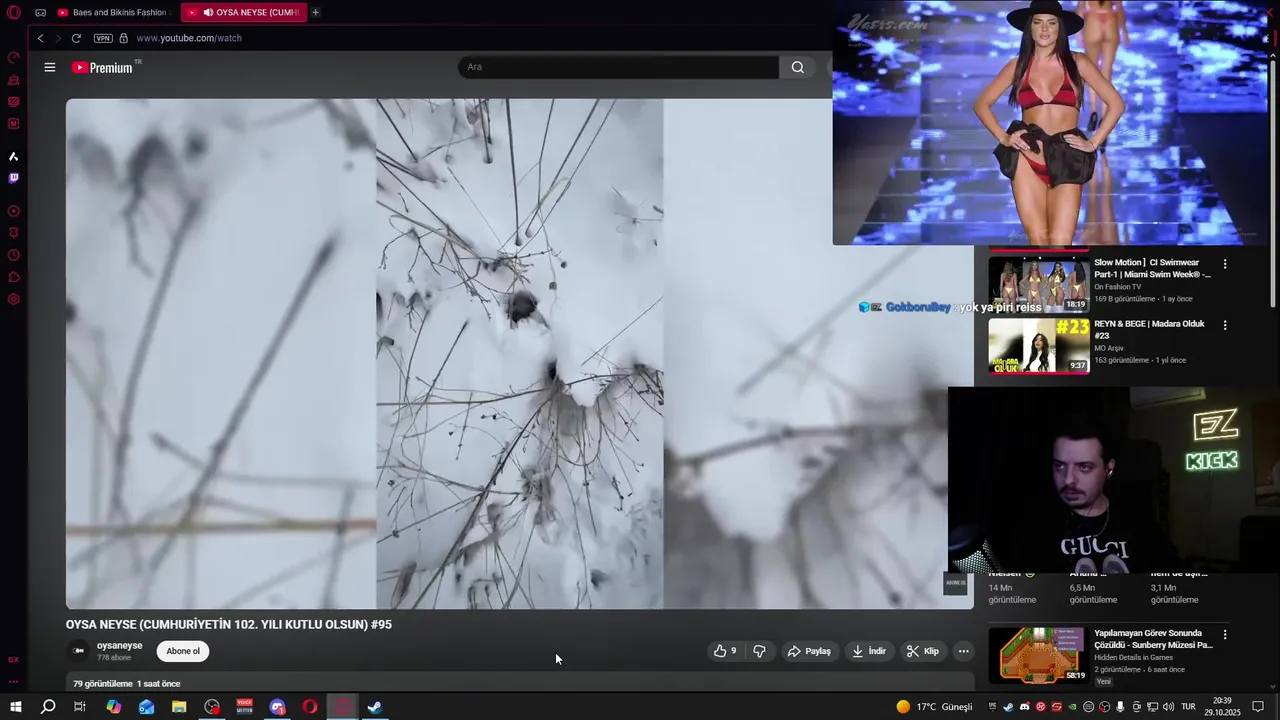Open the 17°C Güneşli weather widget
This screenshot has width=1280, height=720.
[x=934, y=707]
